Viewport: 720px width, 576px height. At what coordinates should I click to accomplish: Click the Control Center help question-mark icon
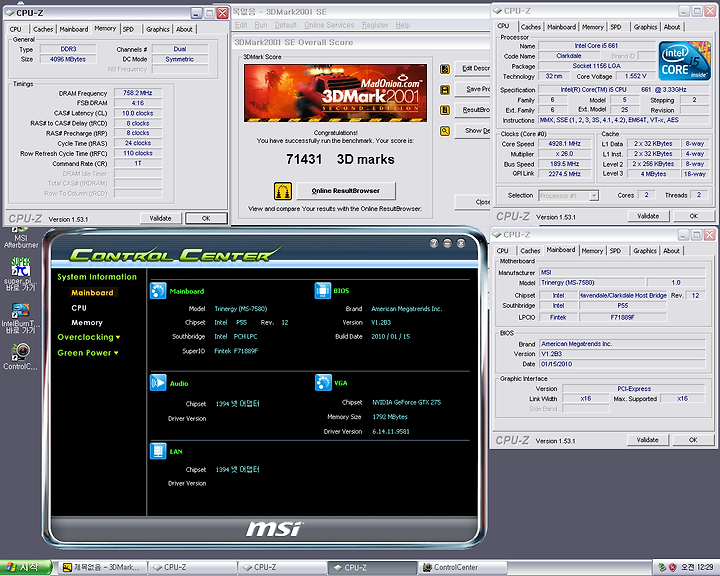(434, 243)
